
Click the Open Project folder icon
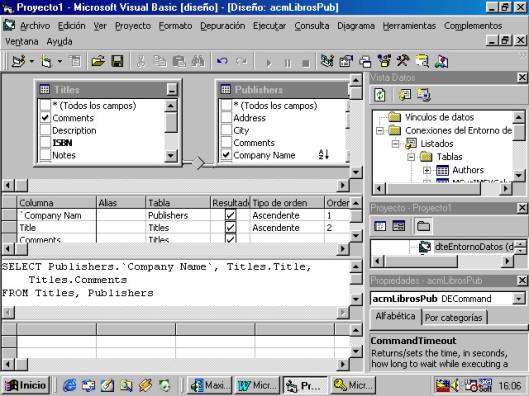coord(98,61)
